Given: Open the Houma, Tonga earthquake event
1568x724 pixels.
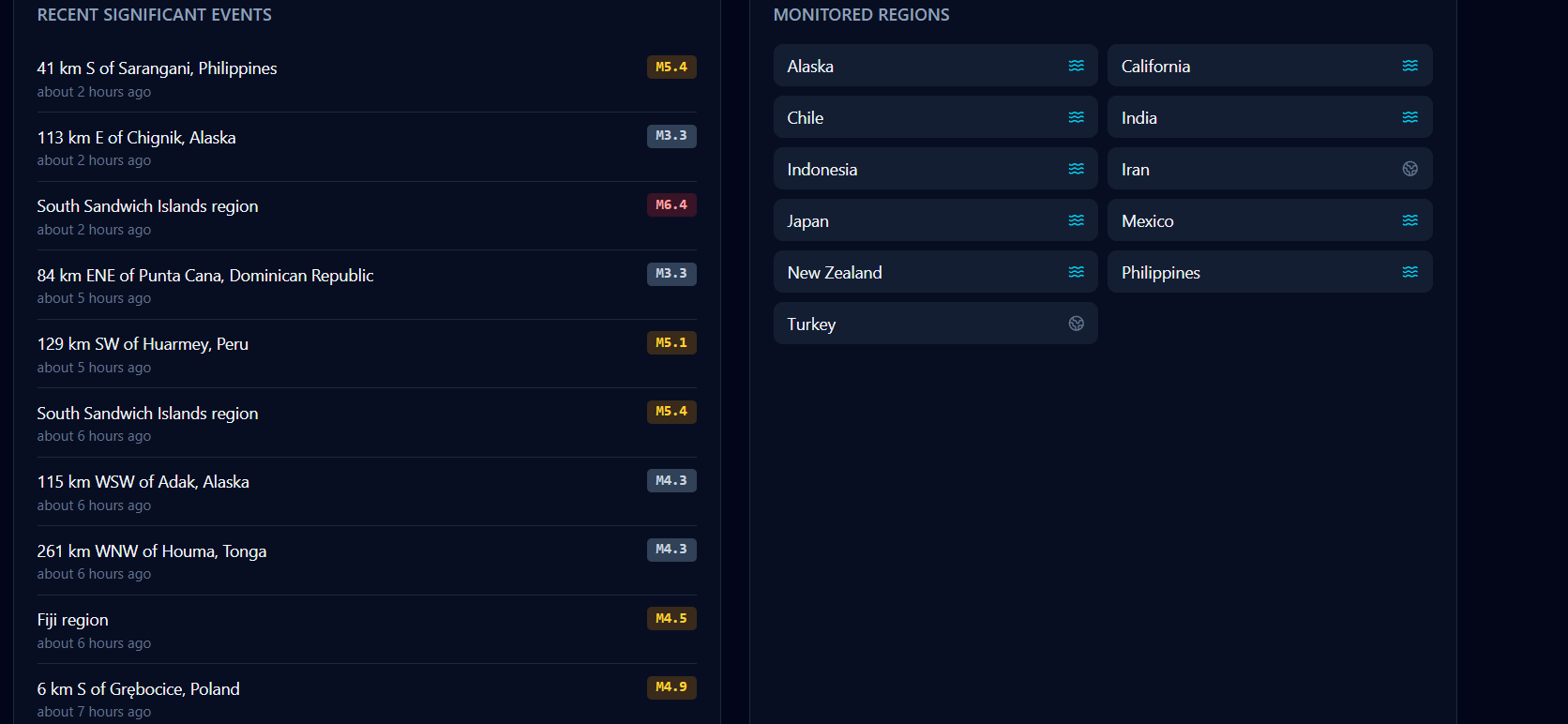Looking at the screenshot, I should pos(367,561).
